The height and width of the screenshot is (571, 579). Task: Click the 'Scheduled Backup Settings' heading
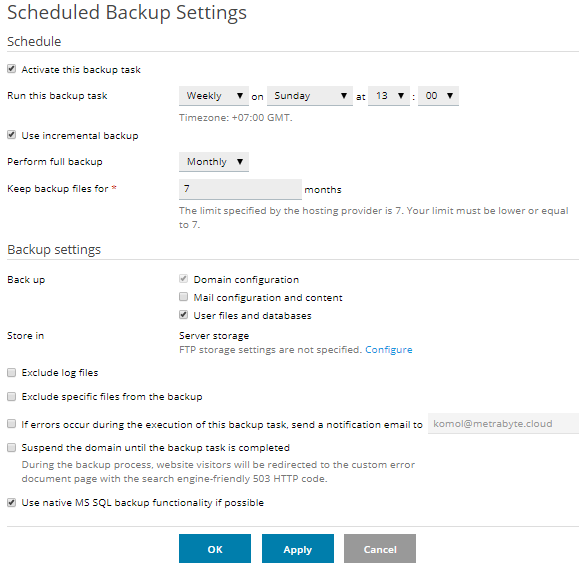pos(127,13)
